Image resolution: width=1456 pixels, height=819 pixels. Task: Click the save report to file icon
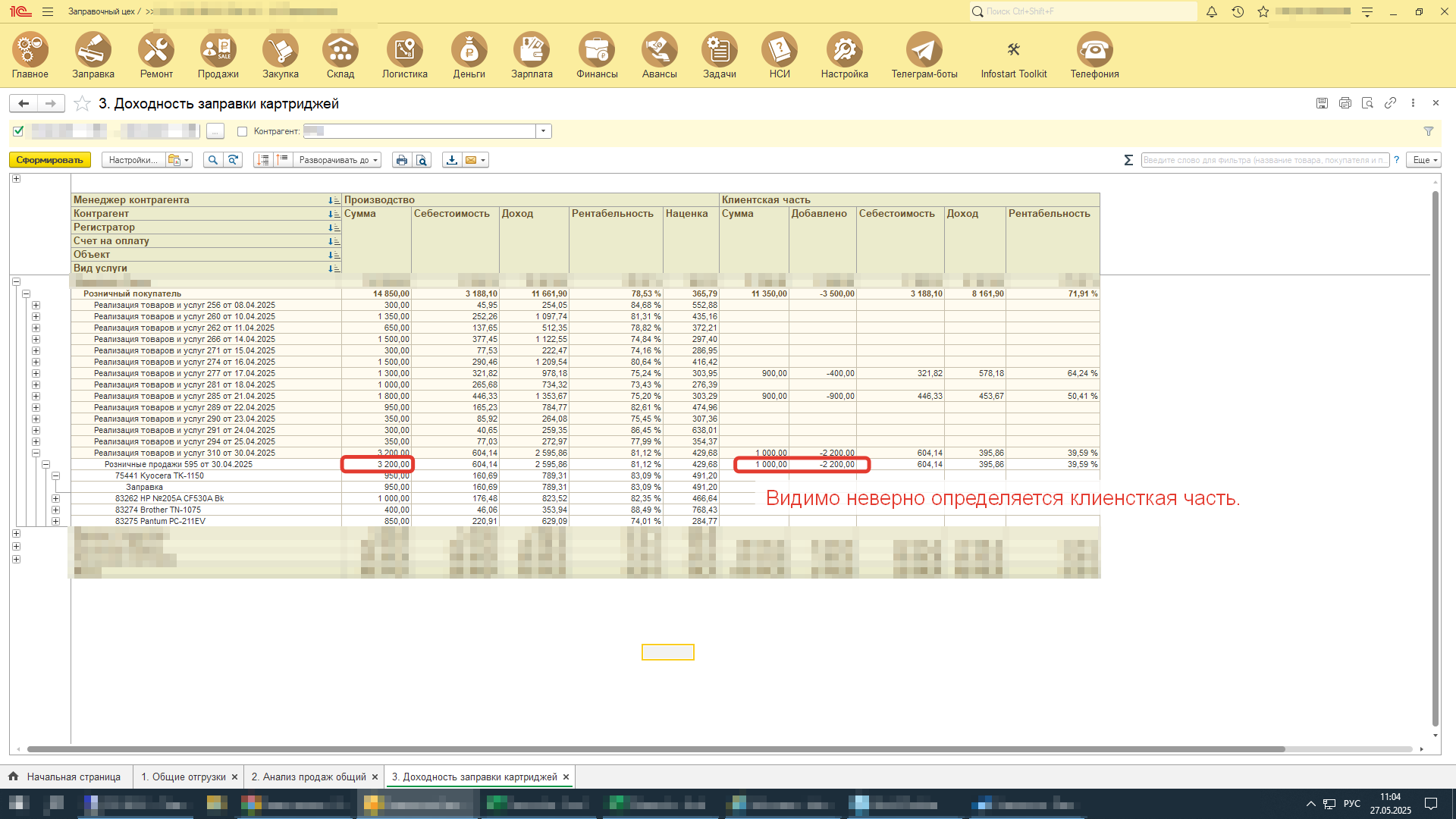point(452,160)
